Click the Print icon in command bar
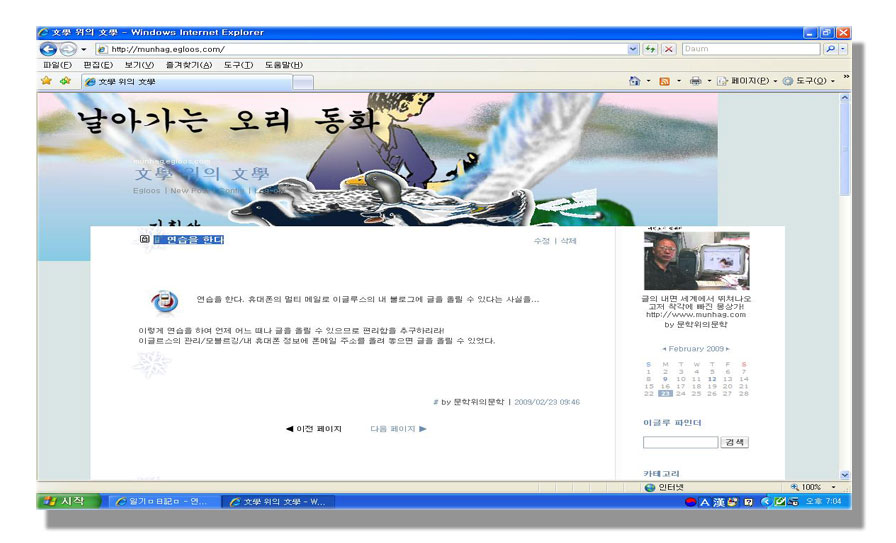Image resolution: width=896 pixels, height=543 pixels. (695, 81)
